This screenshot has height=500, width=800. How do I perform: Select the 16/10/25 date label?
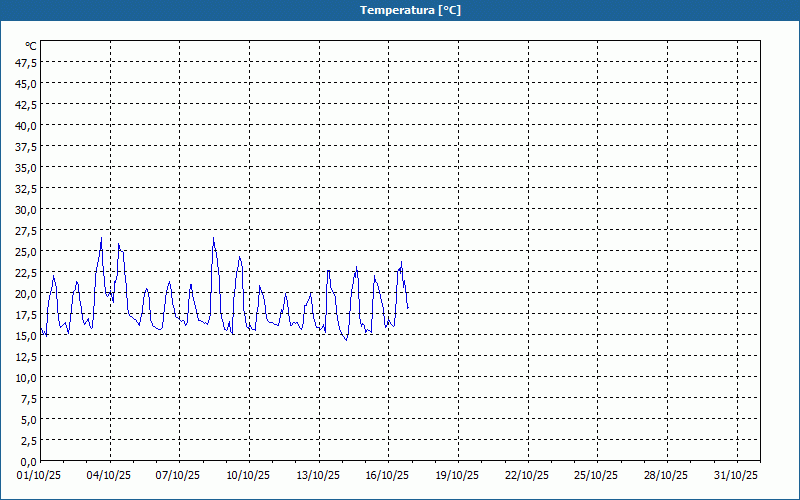click(388, 475)
